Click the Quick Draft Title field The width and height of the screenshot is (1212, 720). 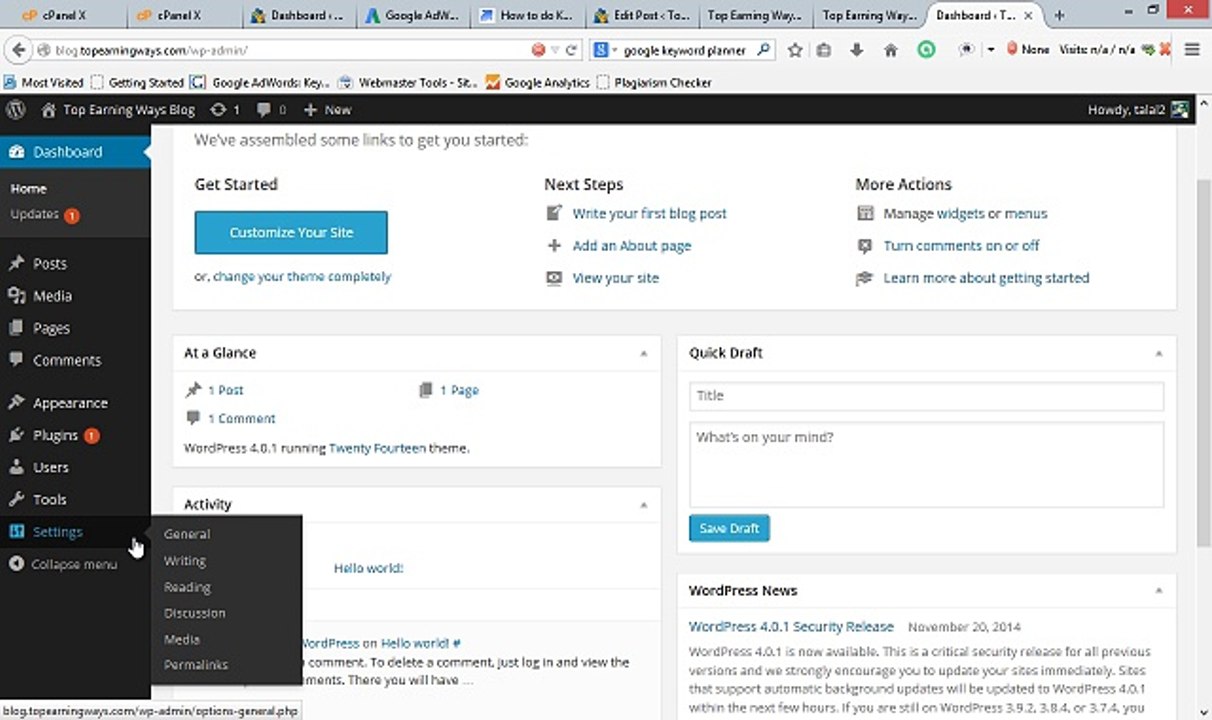click(x=926, y=396)
